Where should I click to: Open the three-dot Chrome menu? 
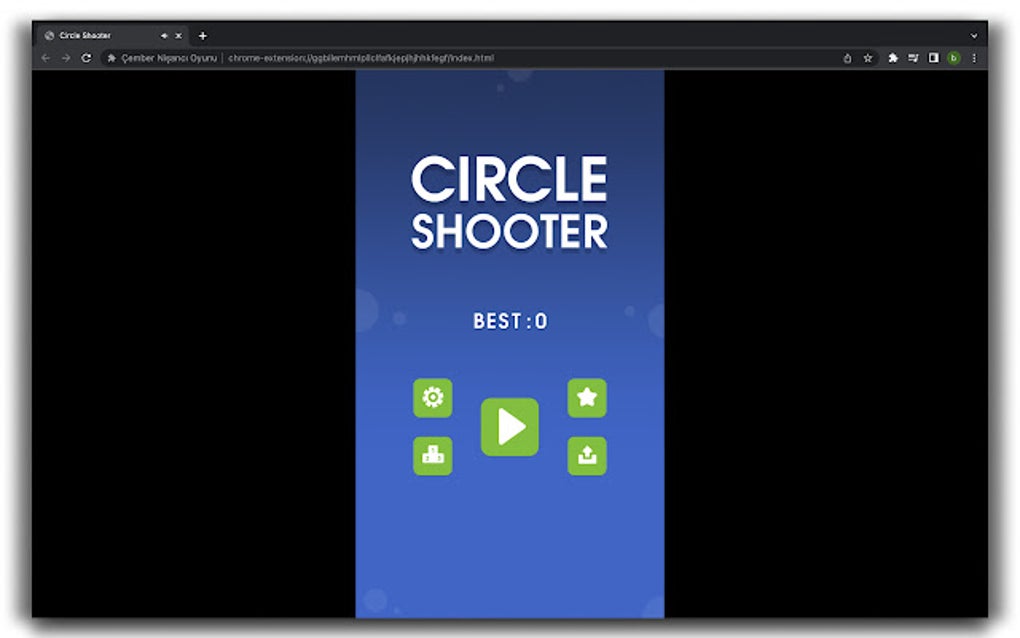coord(975,58)
